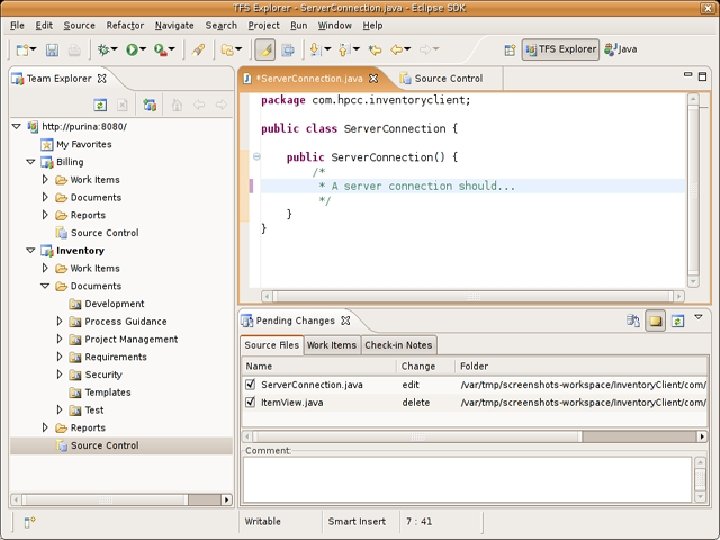Toggle the highlighted yellow button in Pending Changes
This screenshot has width=720, height=540.
[655, 321]
